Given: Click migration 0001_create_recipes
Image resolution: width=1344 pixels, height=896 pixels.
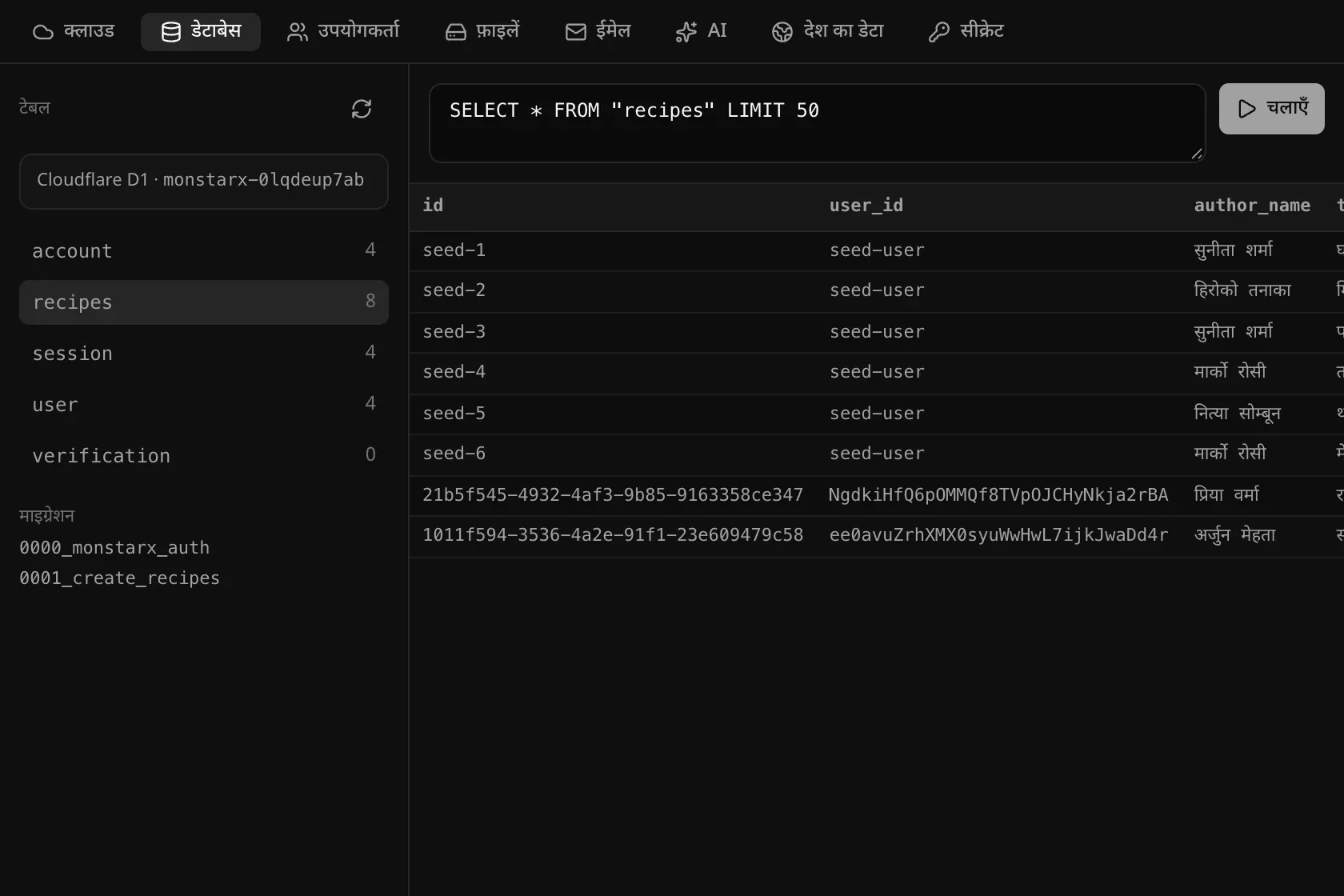Looking at the screenshot, I should [119, 578].
